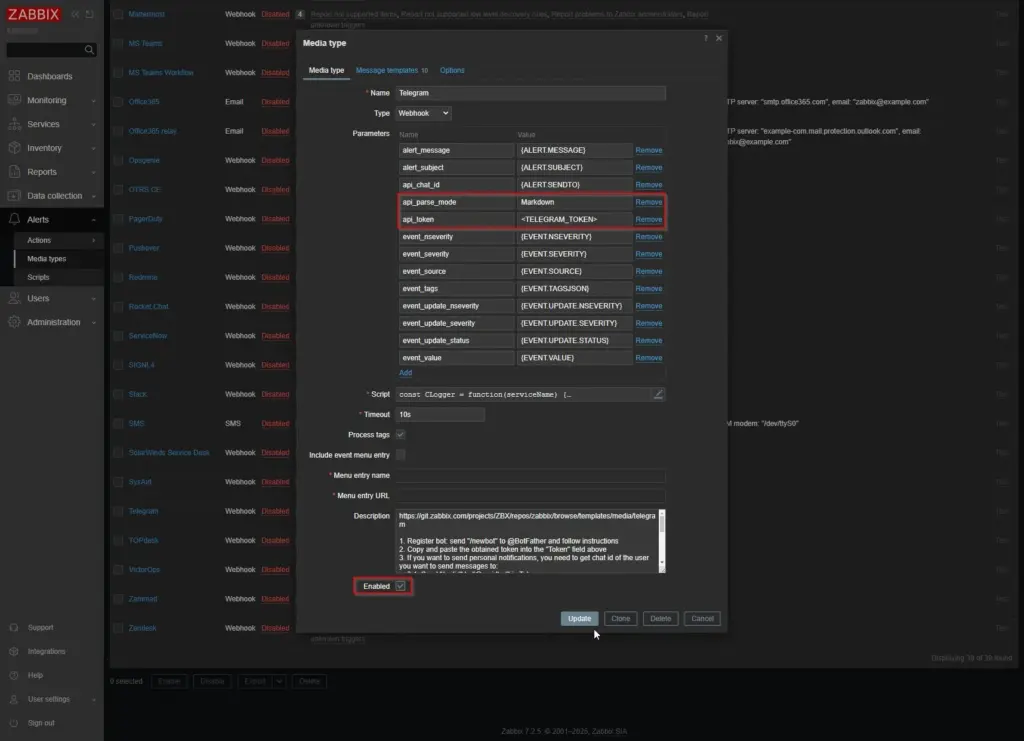Image resolution: width=1024 pixels, height=741 pixels.
Task: Click the Delete button in the dialog
Action: click(x=660, y=618)
